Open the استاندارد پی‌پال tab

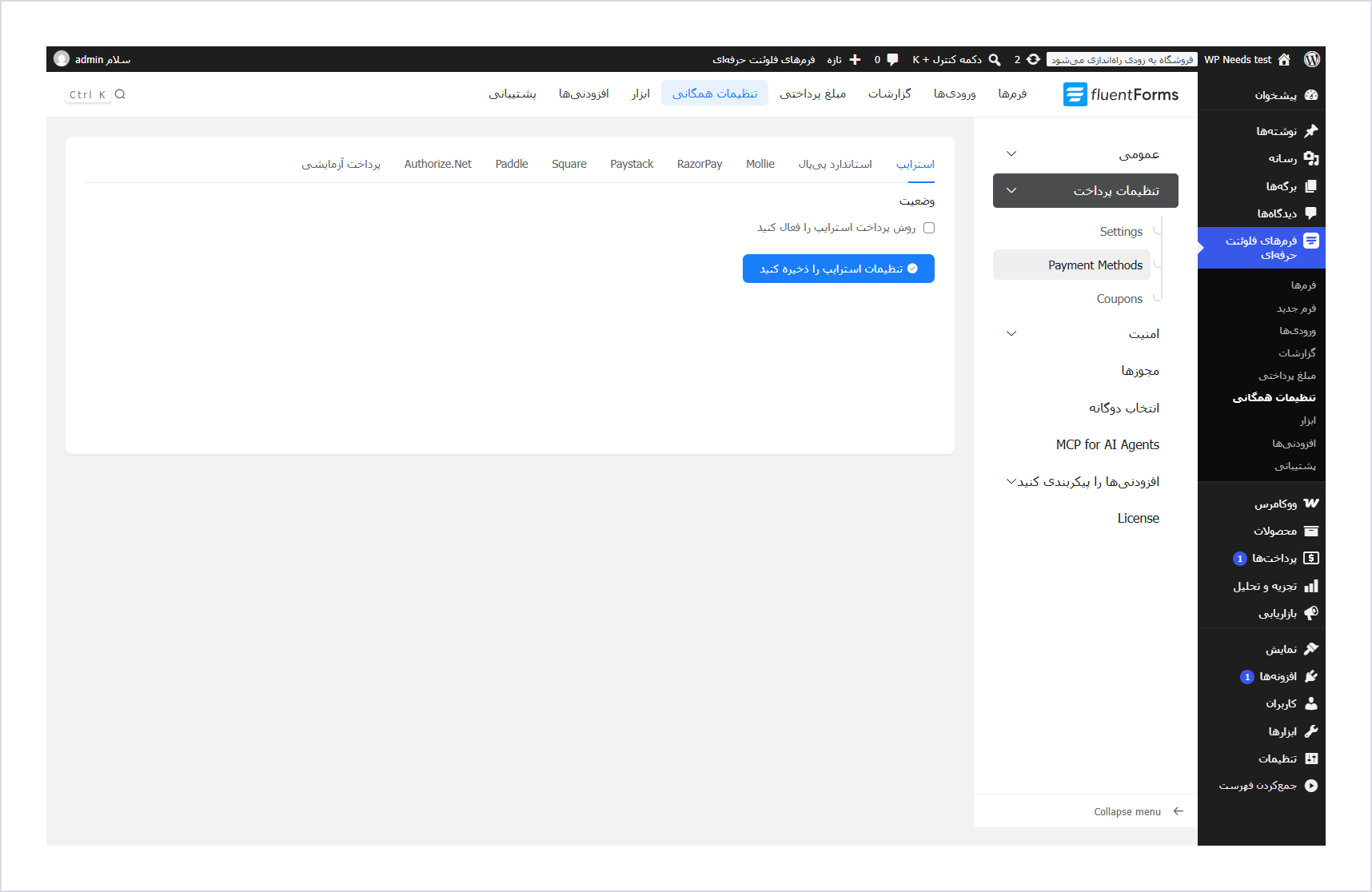(836, 164)
